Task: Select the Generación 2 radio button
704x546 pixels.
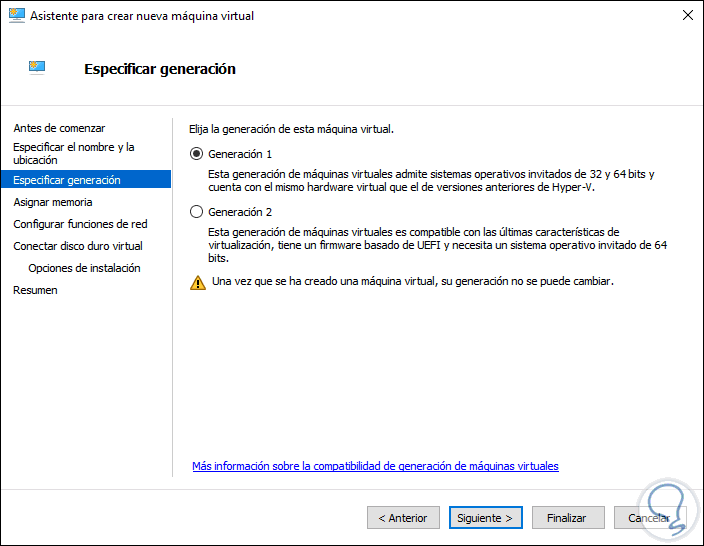Action: point(196,212)
